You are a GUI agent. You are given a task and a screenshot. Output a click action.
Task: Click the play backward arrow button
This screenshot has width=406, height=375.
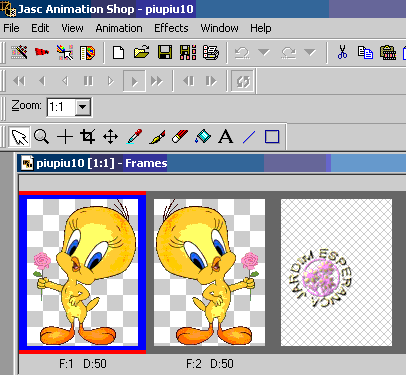pos(42,81)
